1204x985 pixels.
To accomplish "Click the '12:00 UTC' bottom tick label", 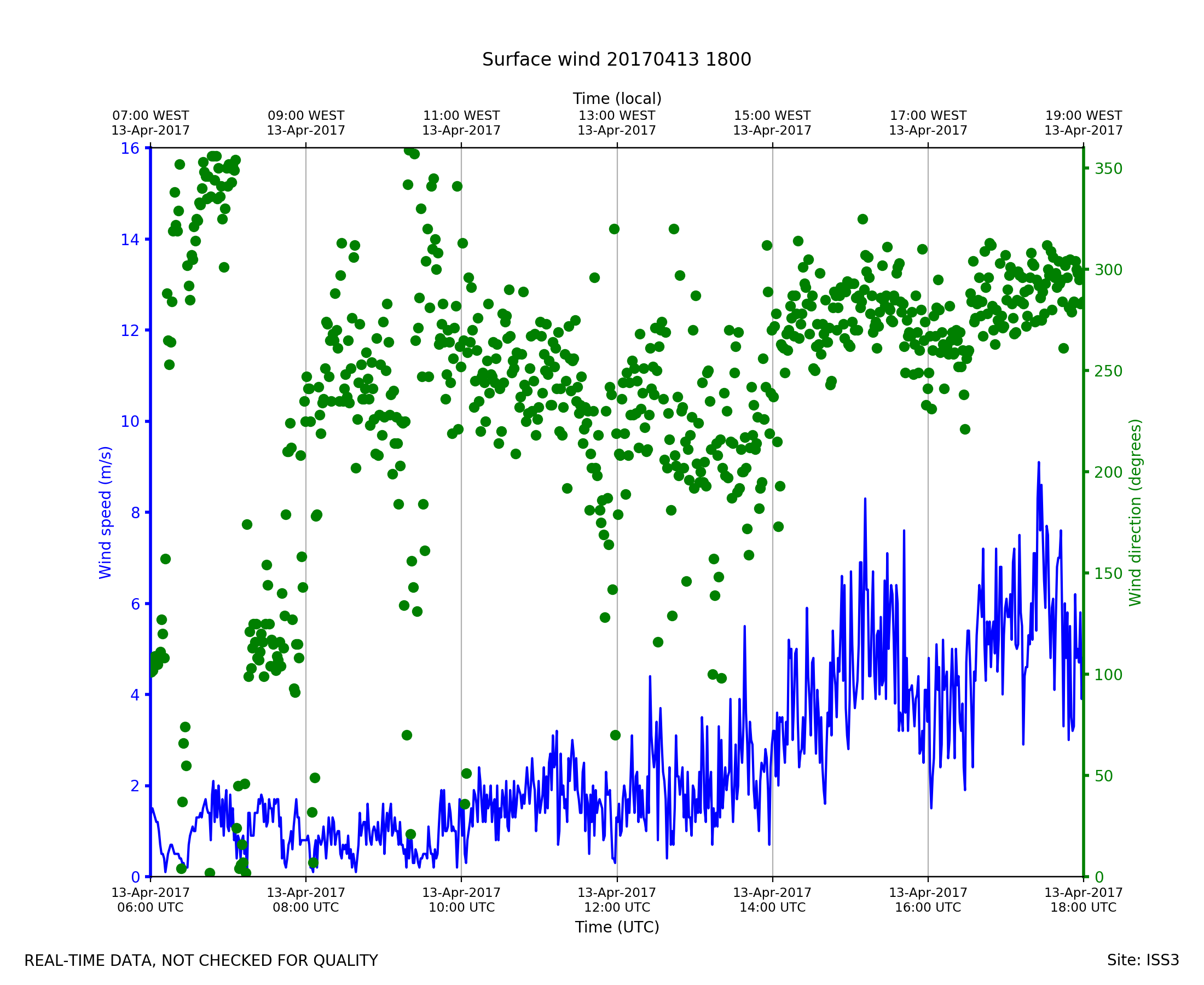I will click(617, 907).
